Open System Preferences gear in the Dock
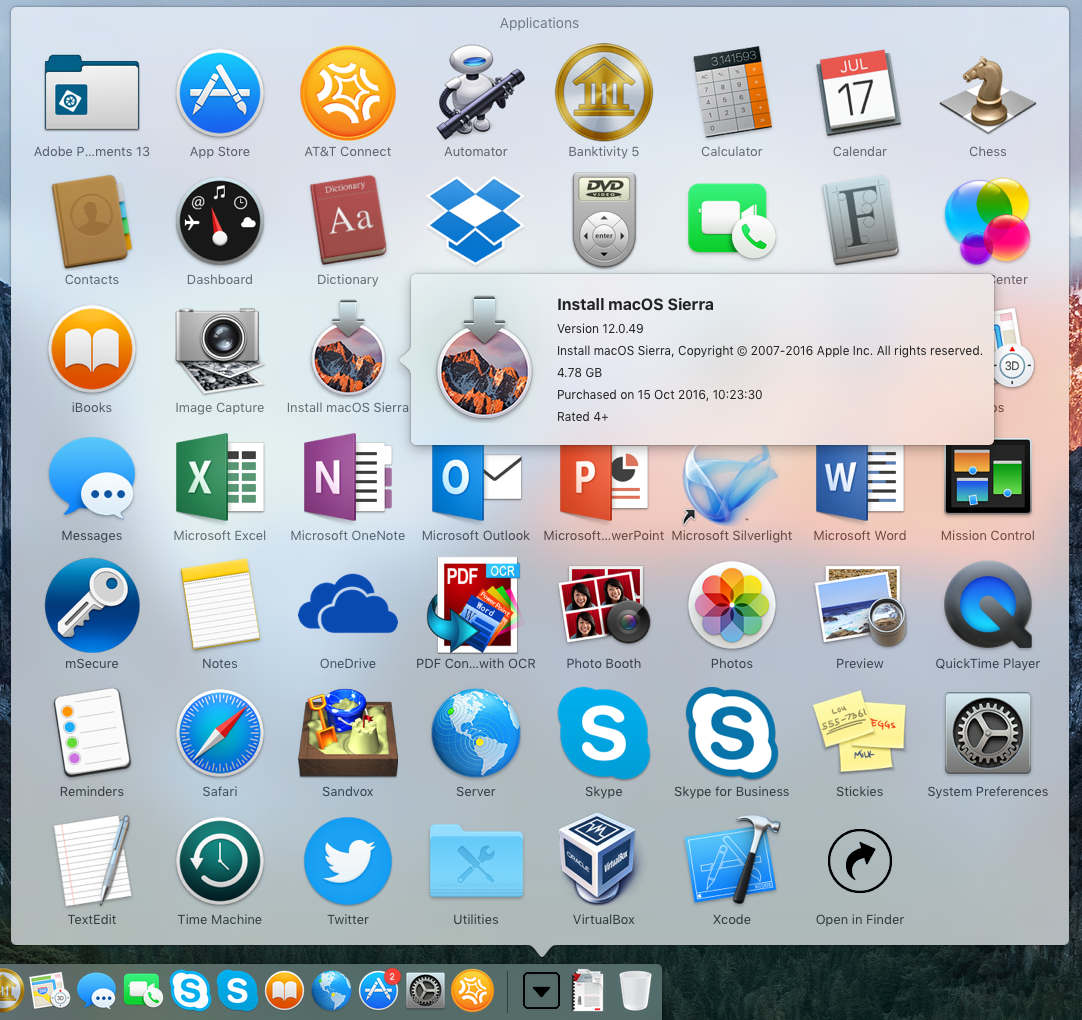1082x1020 pixels. (425, 991)
